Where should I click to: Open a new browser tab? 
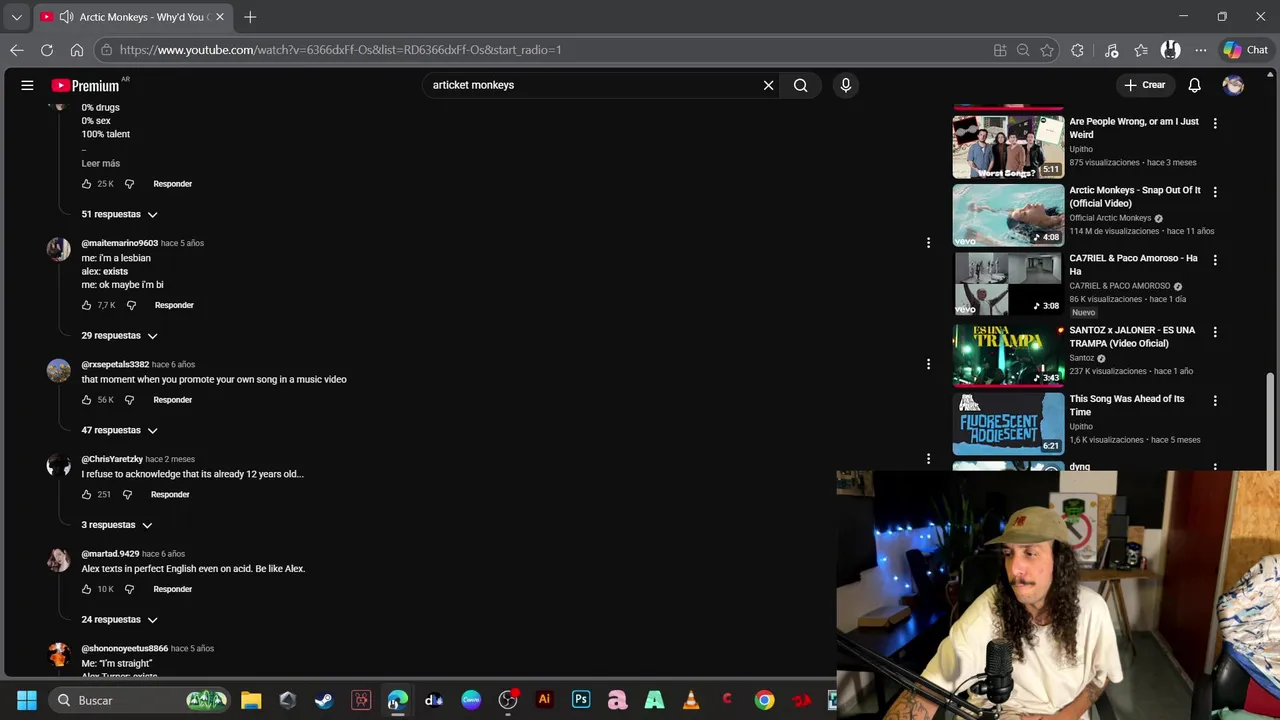point(250,17)
